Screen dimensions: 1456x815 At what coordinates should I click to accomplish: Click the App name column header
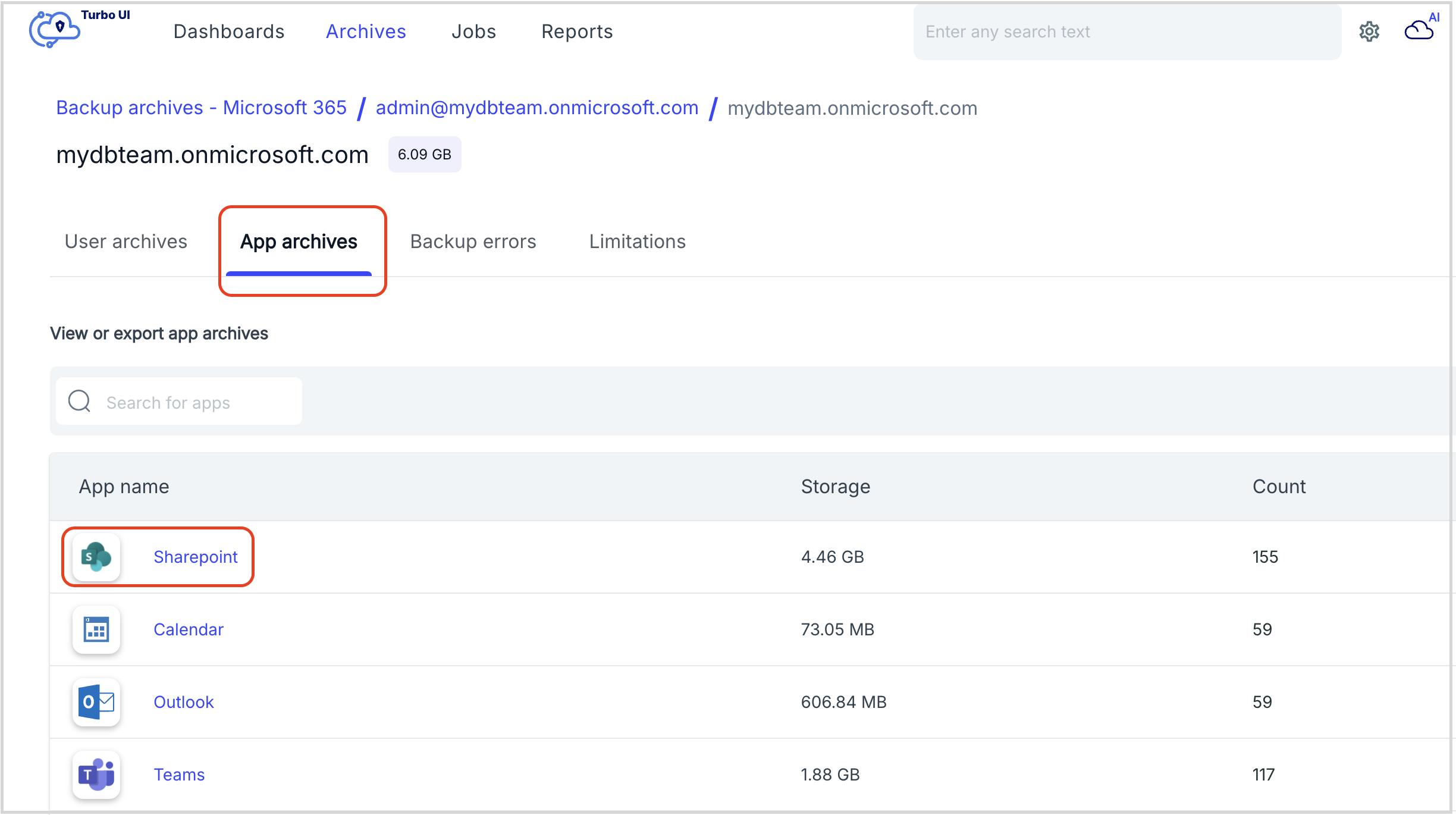124,487
